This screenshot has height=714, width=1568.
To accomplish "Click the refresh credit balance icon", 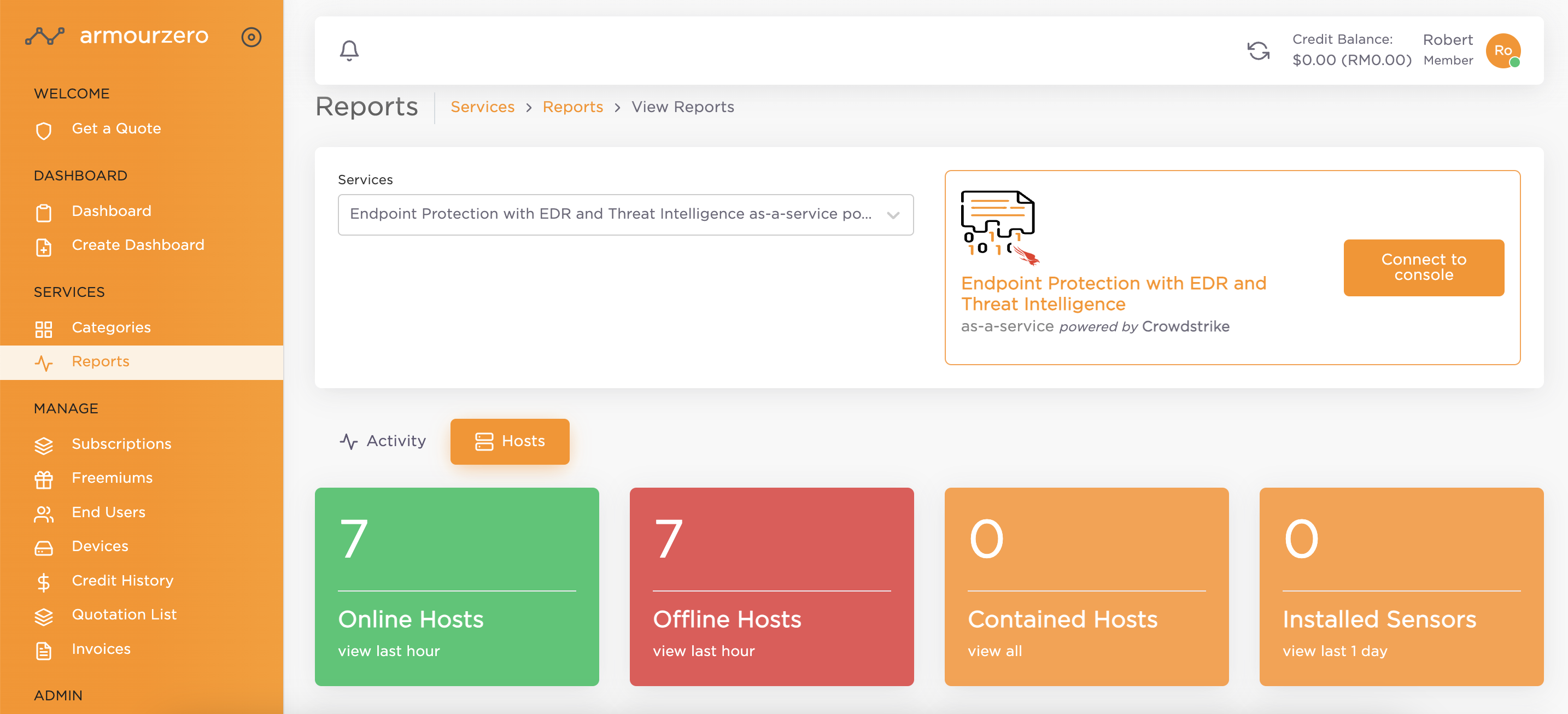I will (x=1258, y=50).
